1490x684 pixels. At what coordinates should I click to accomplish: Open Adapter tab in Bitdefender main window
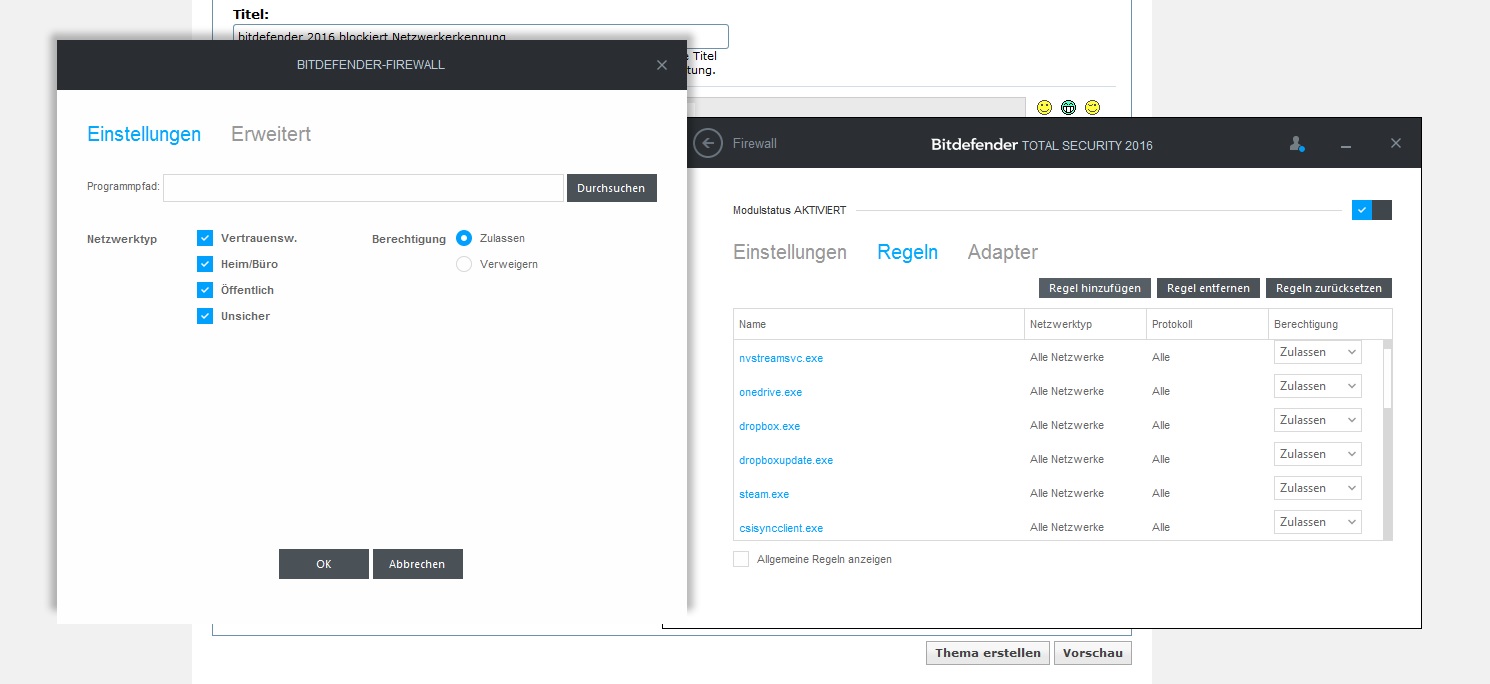tap(1003, 252)
